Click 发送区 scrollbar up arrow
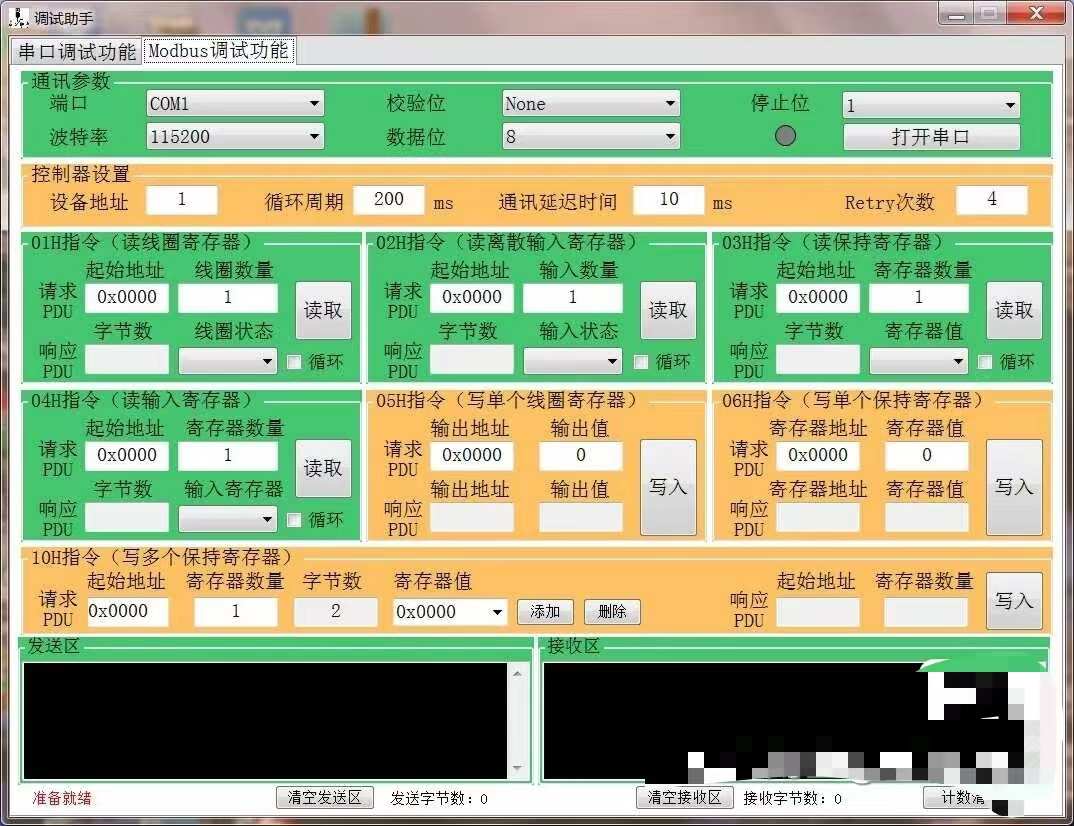This screenshot has height=826, width=1074. click(517, 674)
